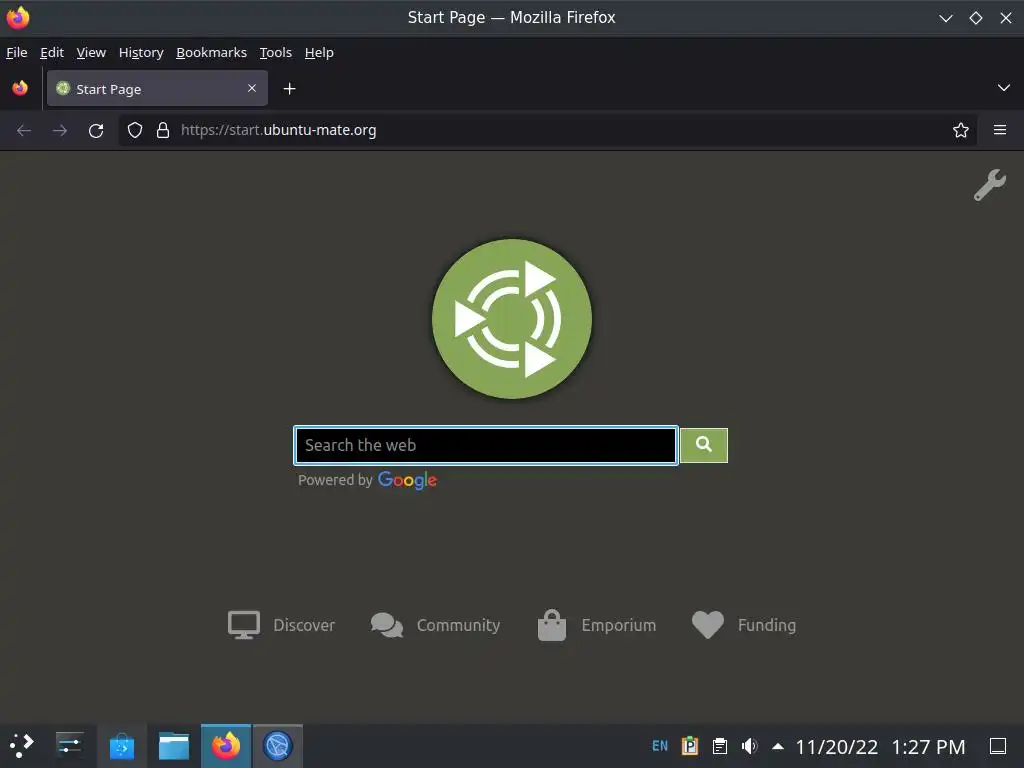Reload the current page

96,131
